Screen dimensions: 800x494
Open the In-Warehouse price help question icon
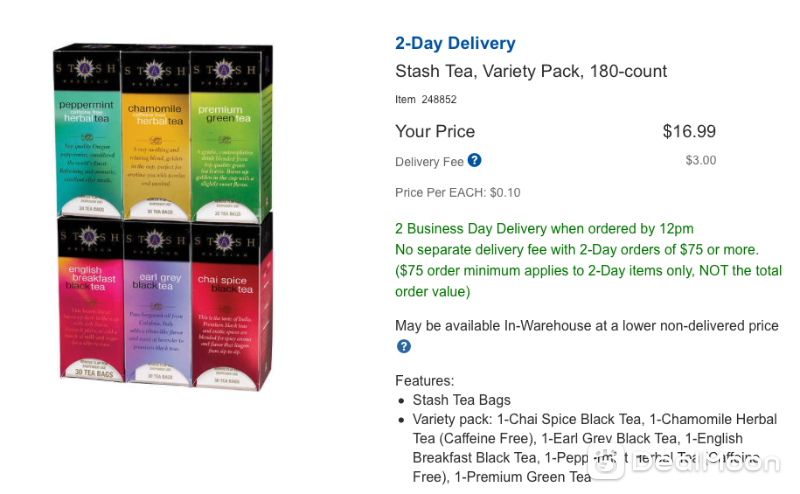404,347
